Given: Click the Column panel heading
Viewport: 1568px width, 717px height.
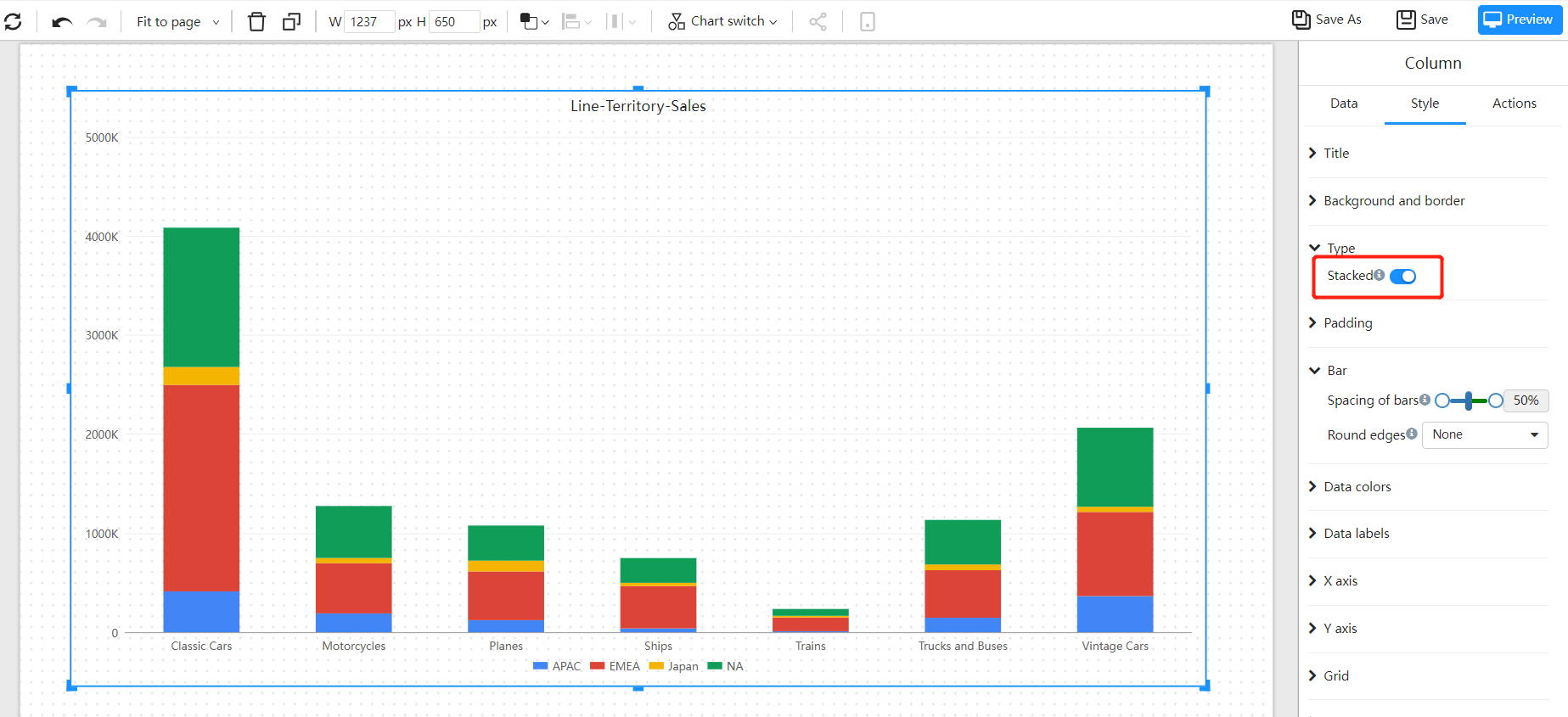Looking at the screenshot, I should 1433,64.
